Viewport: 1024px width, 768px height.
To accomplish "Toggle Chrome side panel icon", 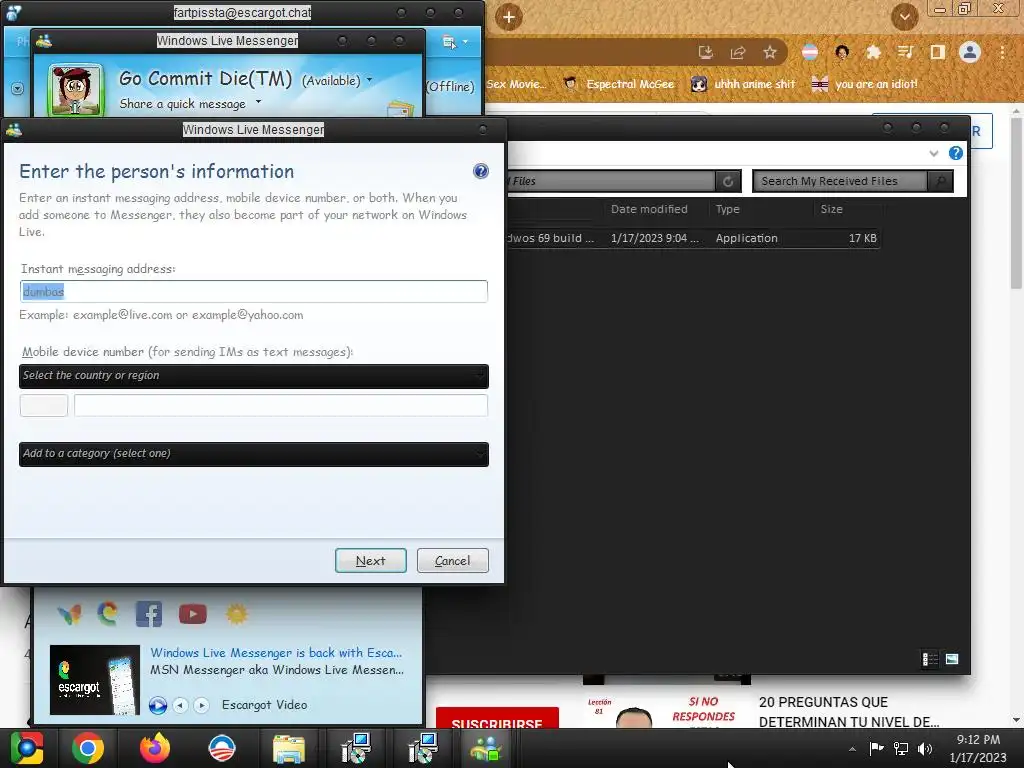I will (938, 52).
